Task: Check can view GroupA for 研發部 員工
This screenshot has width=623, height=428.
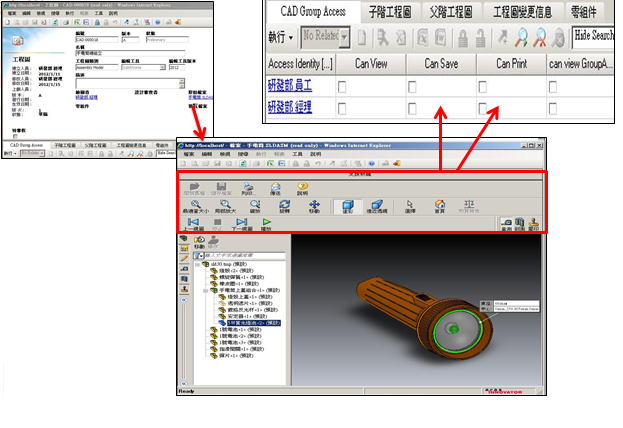Action: (x=553, y=87)
